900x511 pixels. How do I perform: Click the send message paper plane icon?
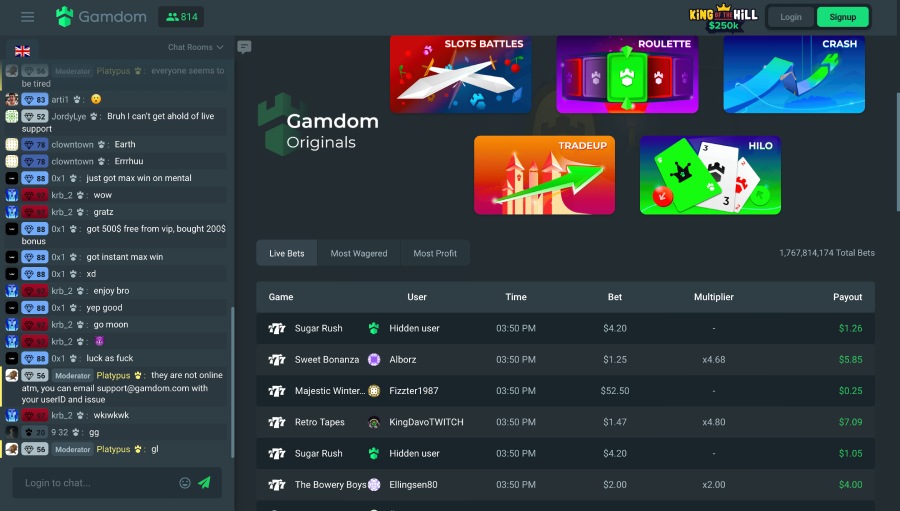[204, 482]
